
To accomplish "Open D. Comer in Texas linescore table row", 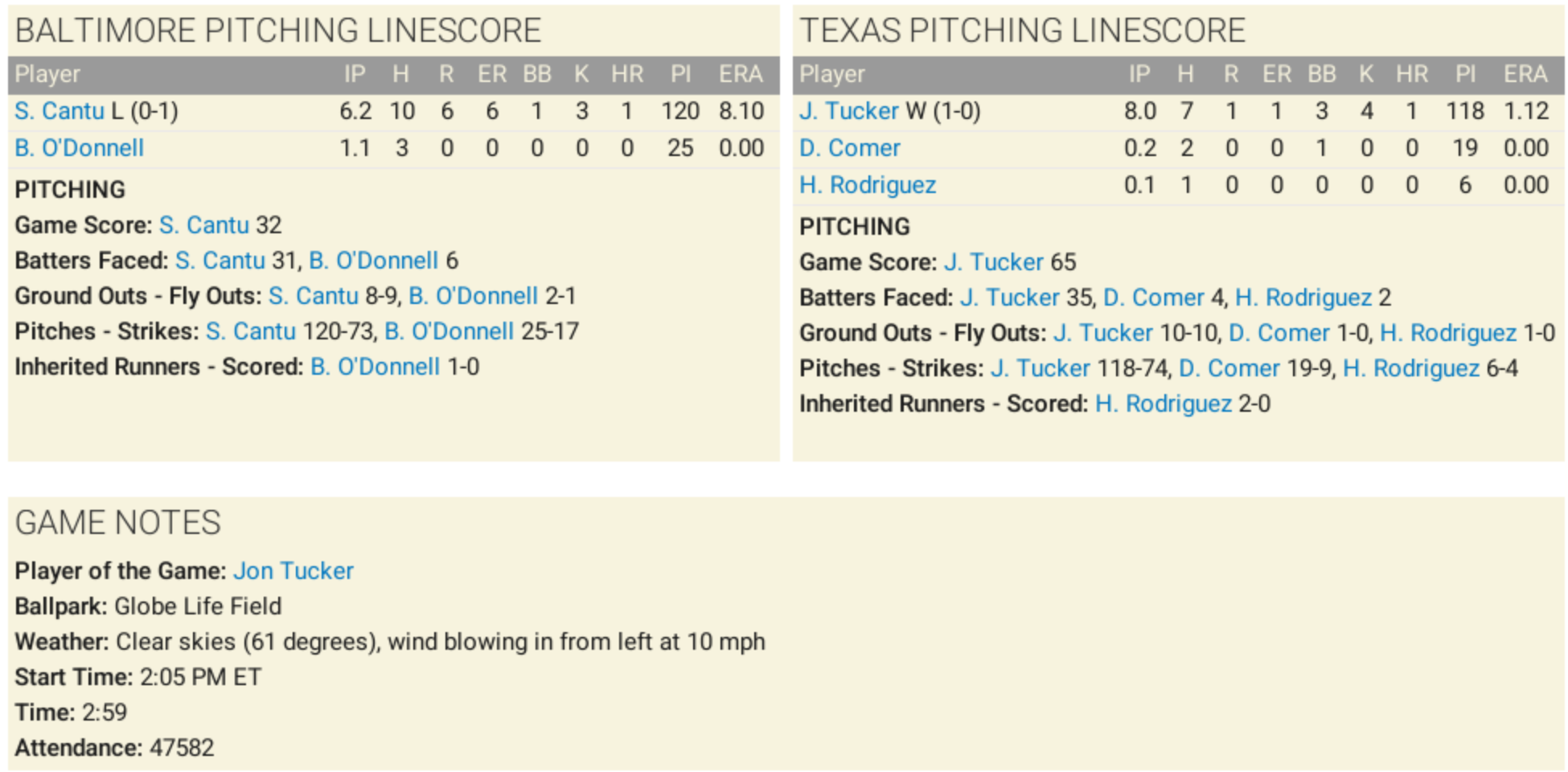I will click(849, 148).
